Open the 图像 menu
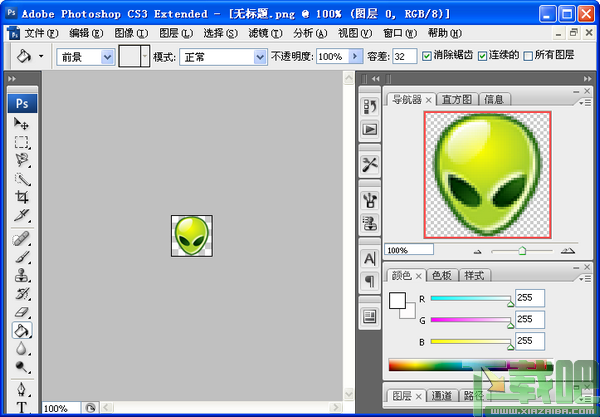This screenshot has height=417, width=600. click(x=131, y=34)
